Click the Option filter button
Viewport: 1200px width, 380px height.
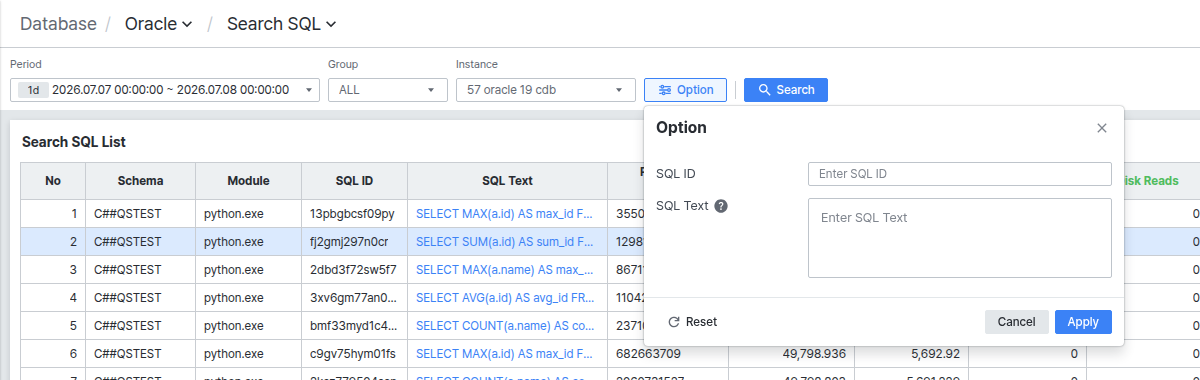[x=686, y=90]
